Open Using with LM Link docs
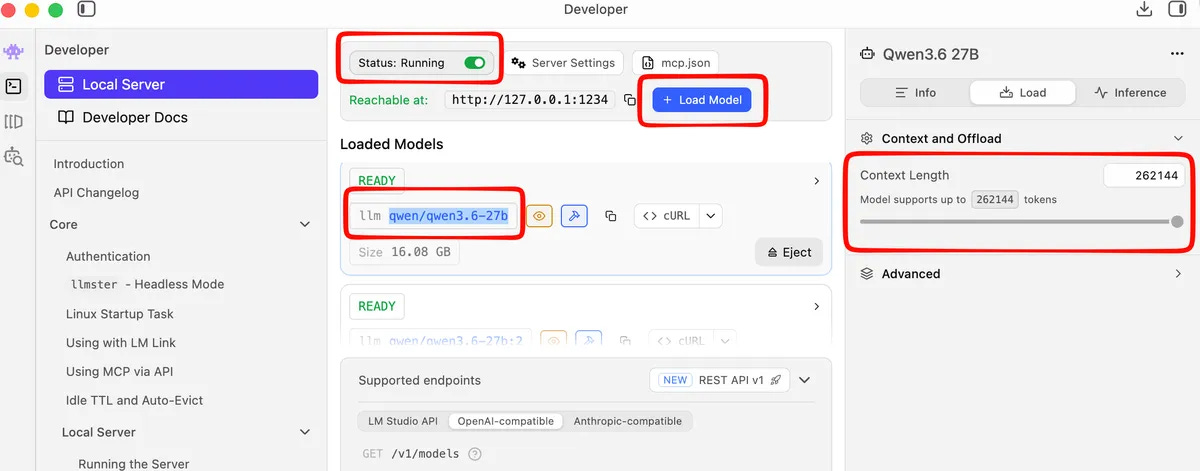 pos(121,343)
